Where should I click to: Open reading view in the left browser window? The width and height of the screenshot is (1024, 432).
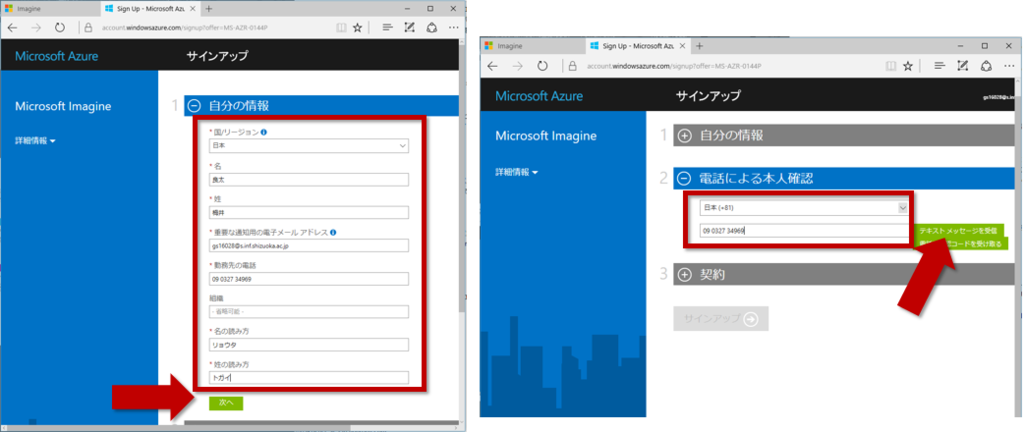[340, 28]
